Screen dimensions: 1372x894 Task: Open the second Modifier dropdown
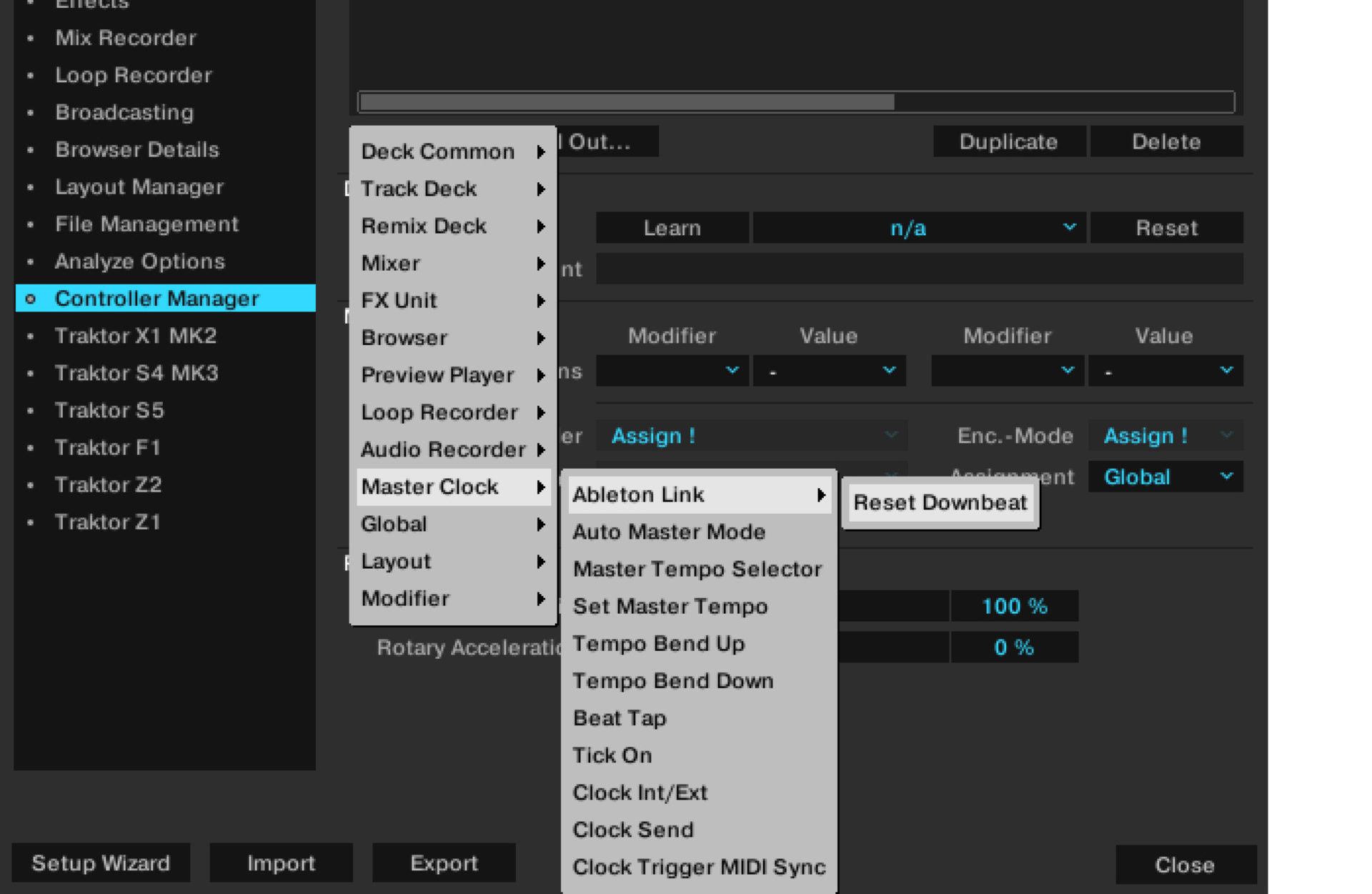[x=1008, y=371]
